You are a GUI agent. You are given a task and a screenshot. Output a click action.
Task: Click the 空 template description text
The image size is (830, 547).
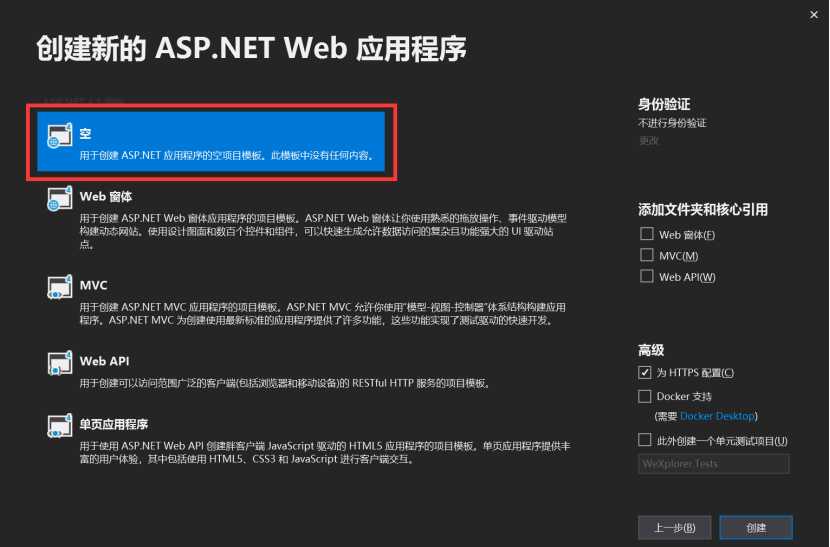[228, 155]
